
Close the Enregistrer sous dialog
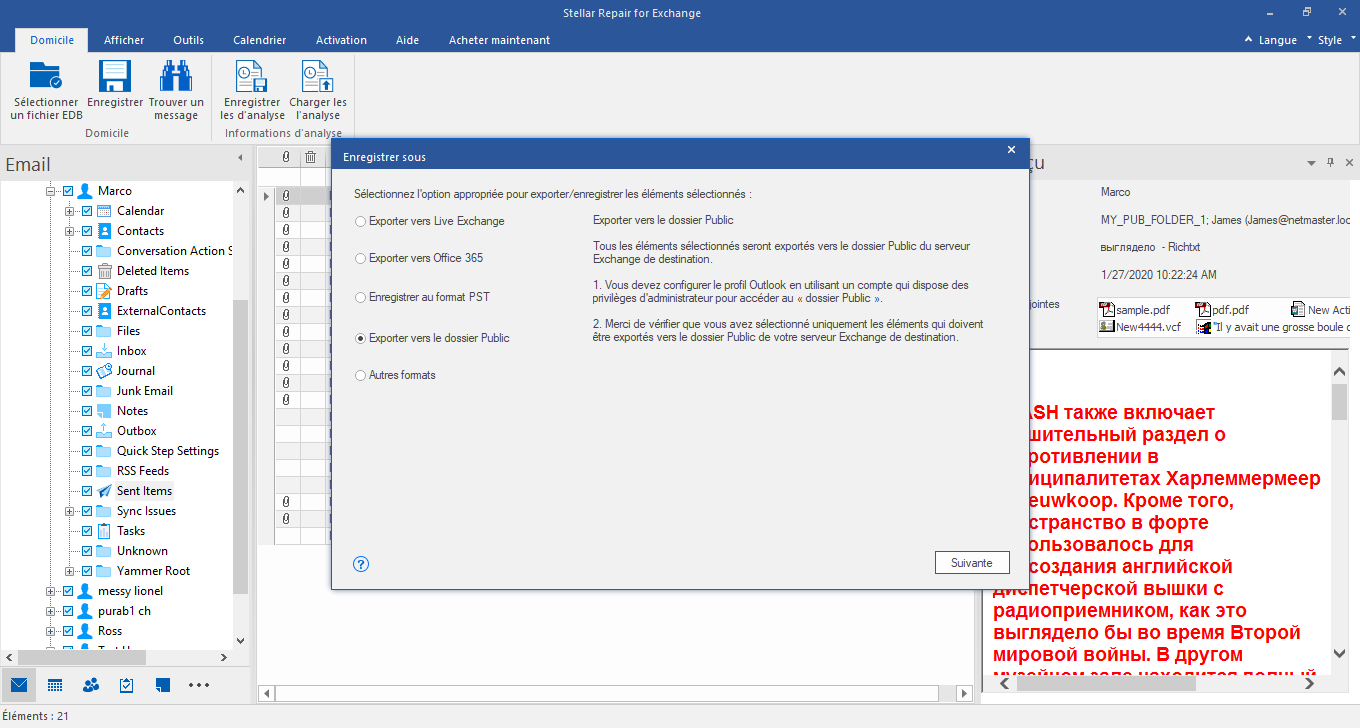click(x=1011, y=150)
